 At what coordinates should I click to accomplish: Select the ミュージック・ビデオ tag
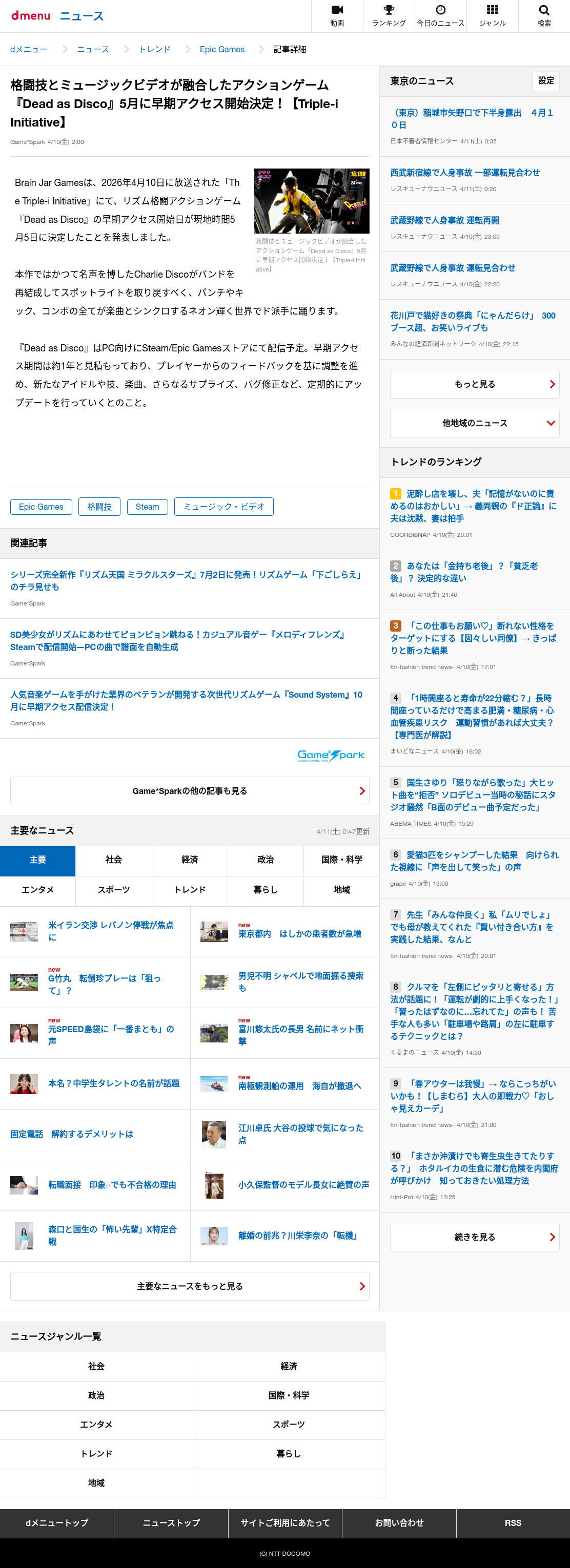[223, 507]
